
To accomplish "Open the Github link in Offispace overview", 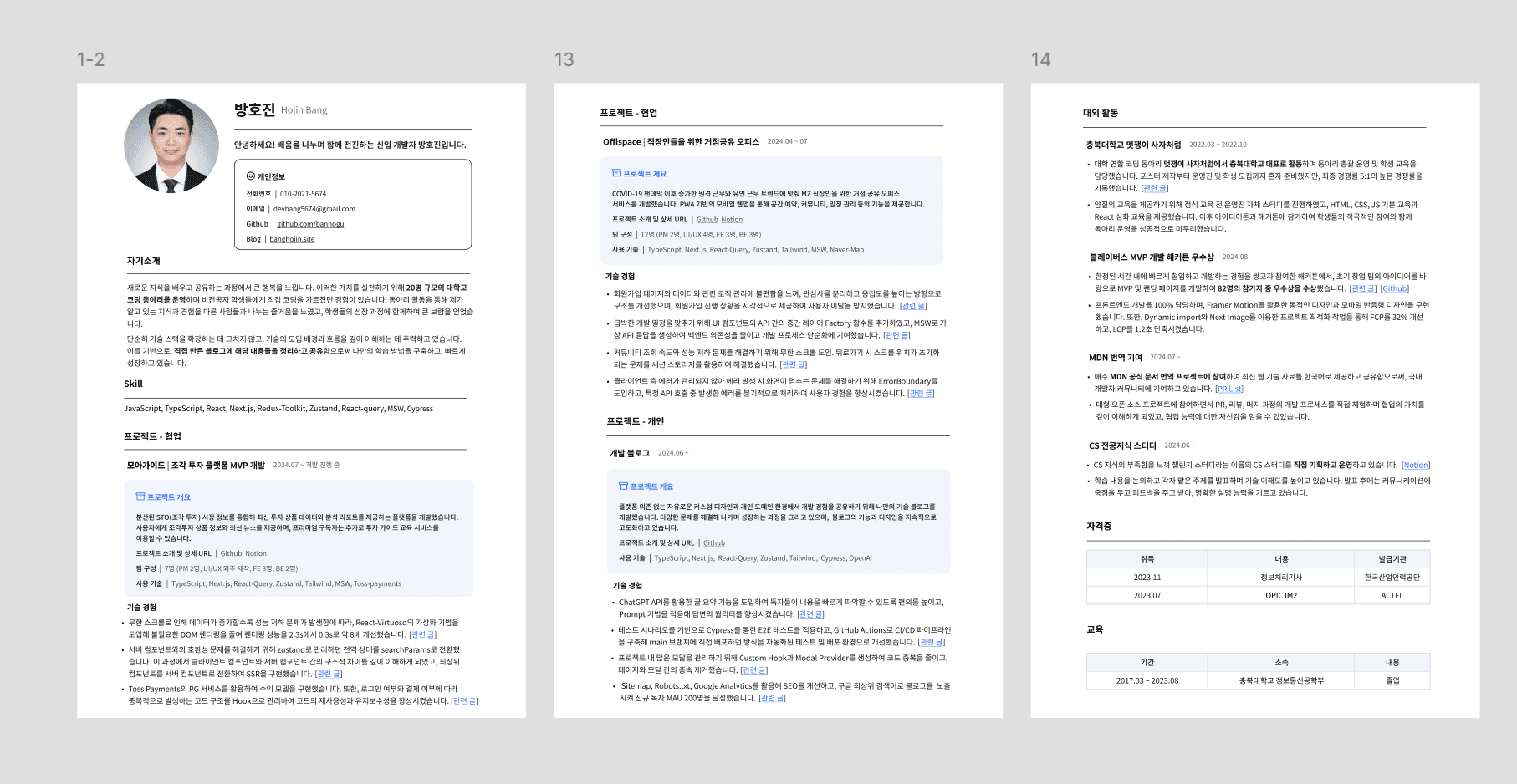I will point(707,220).
